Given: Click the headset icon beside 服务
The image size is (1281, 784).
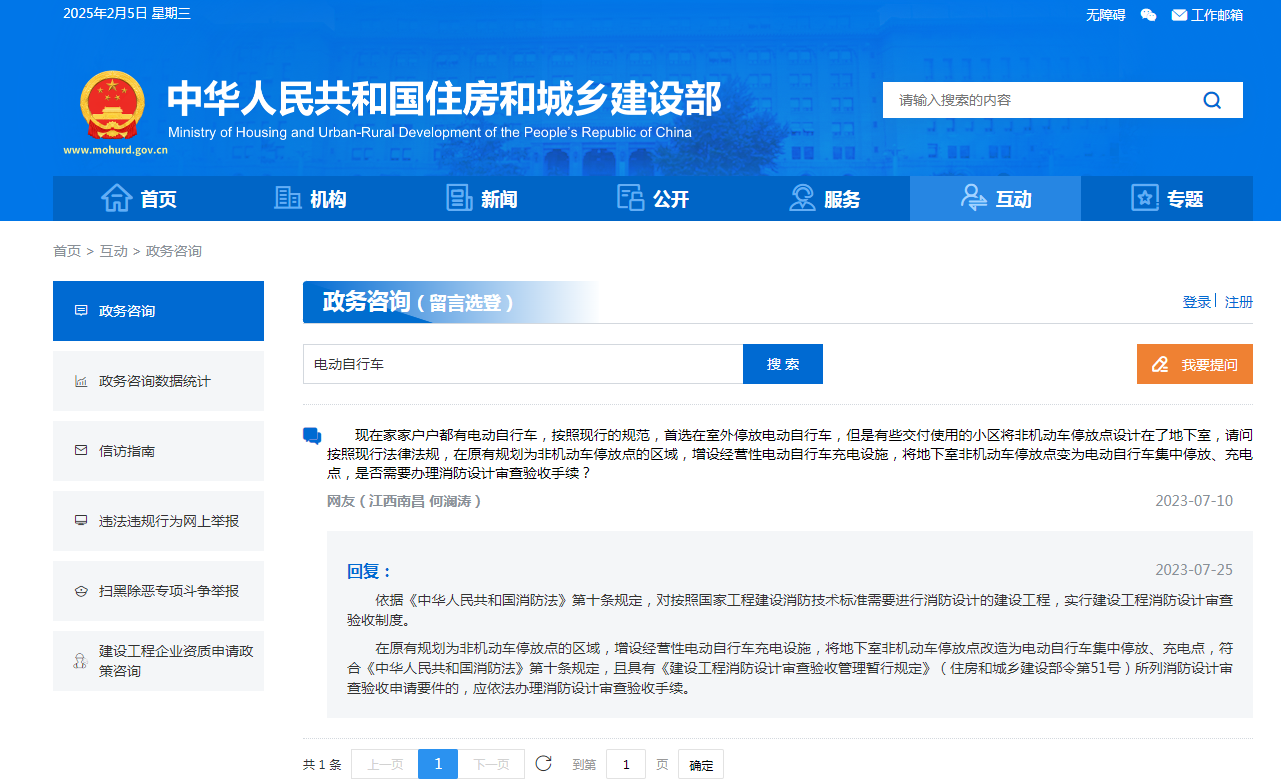Looking at the screenshot, I should (802, 198).
